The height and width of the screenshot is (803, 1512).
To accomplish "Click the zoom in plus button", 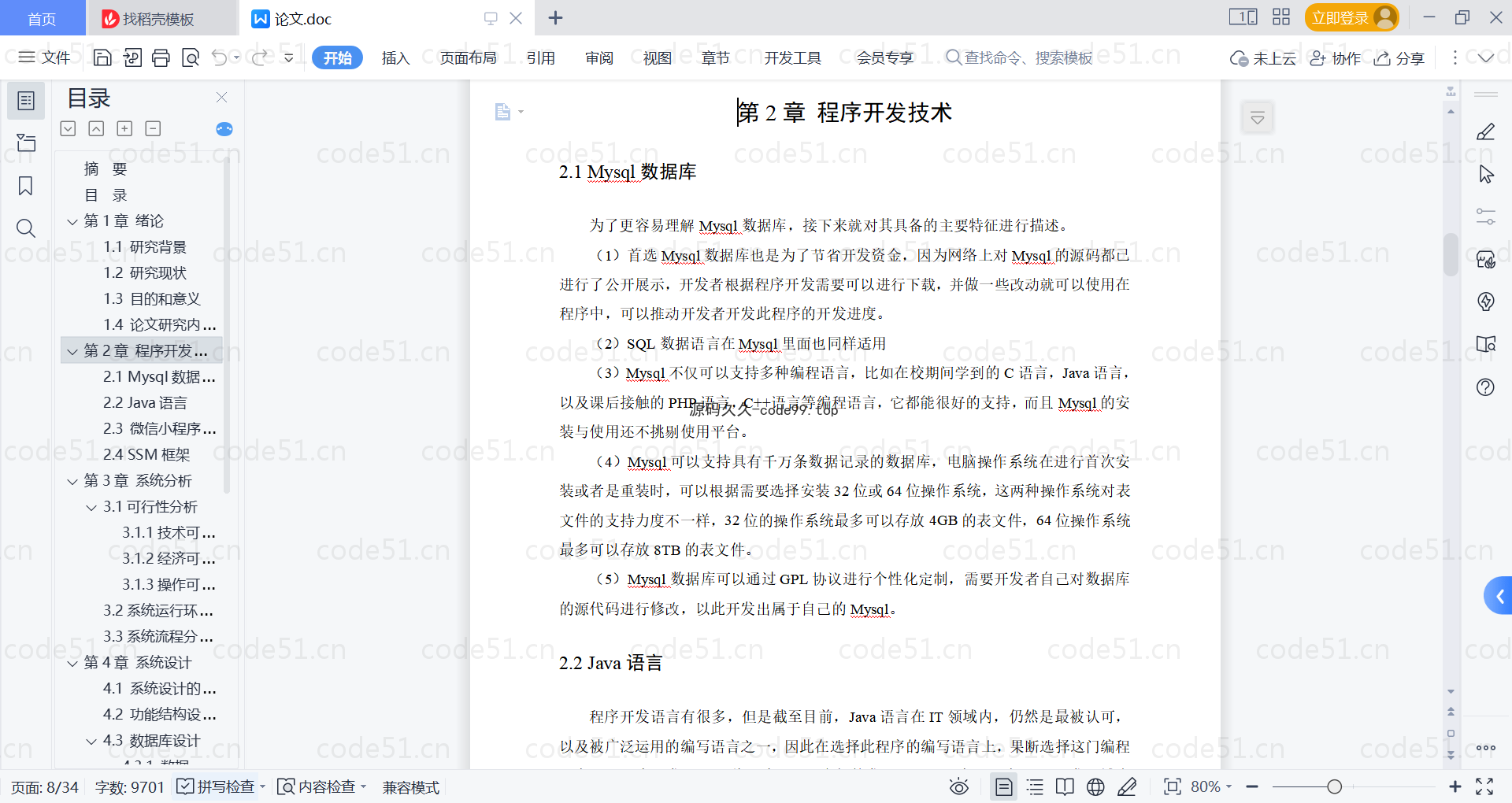I will (1455, 786).
